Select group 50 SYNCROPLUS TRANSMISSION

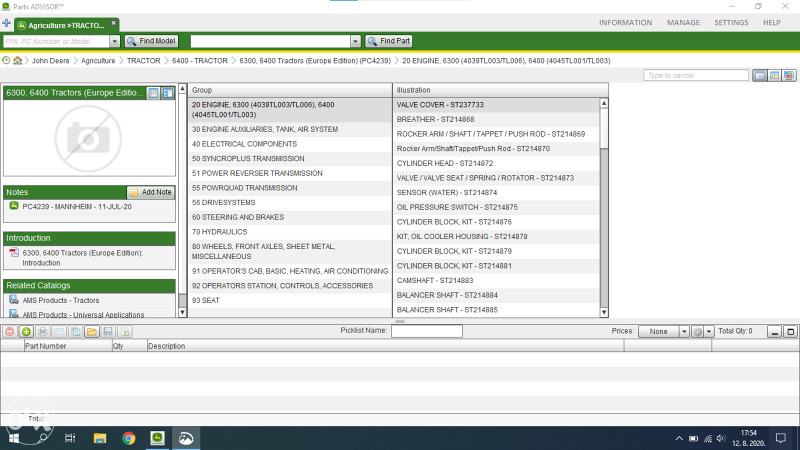click(x=289, y=159)
